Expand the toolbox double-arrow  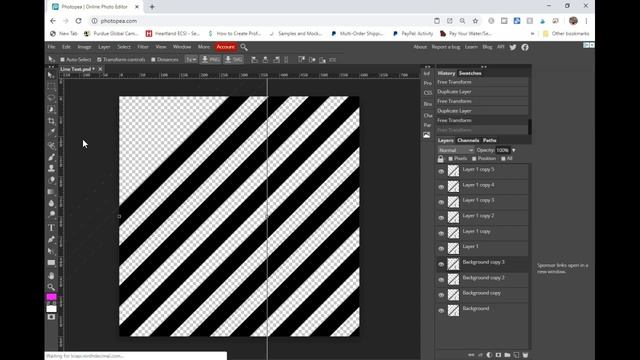click(x=51, y=67)
